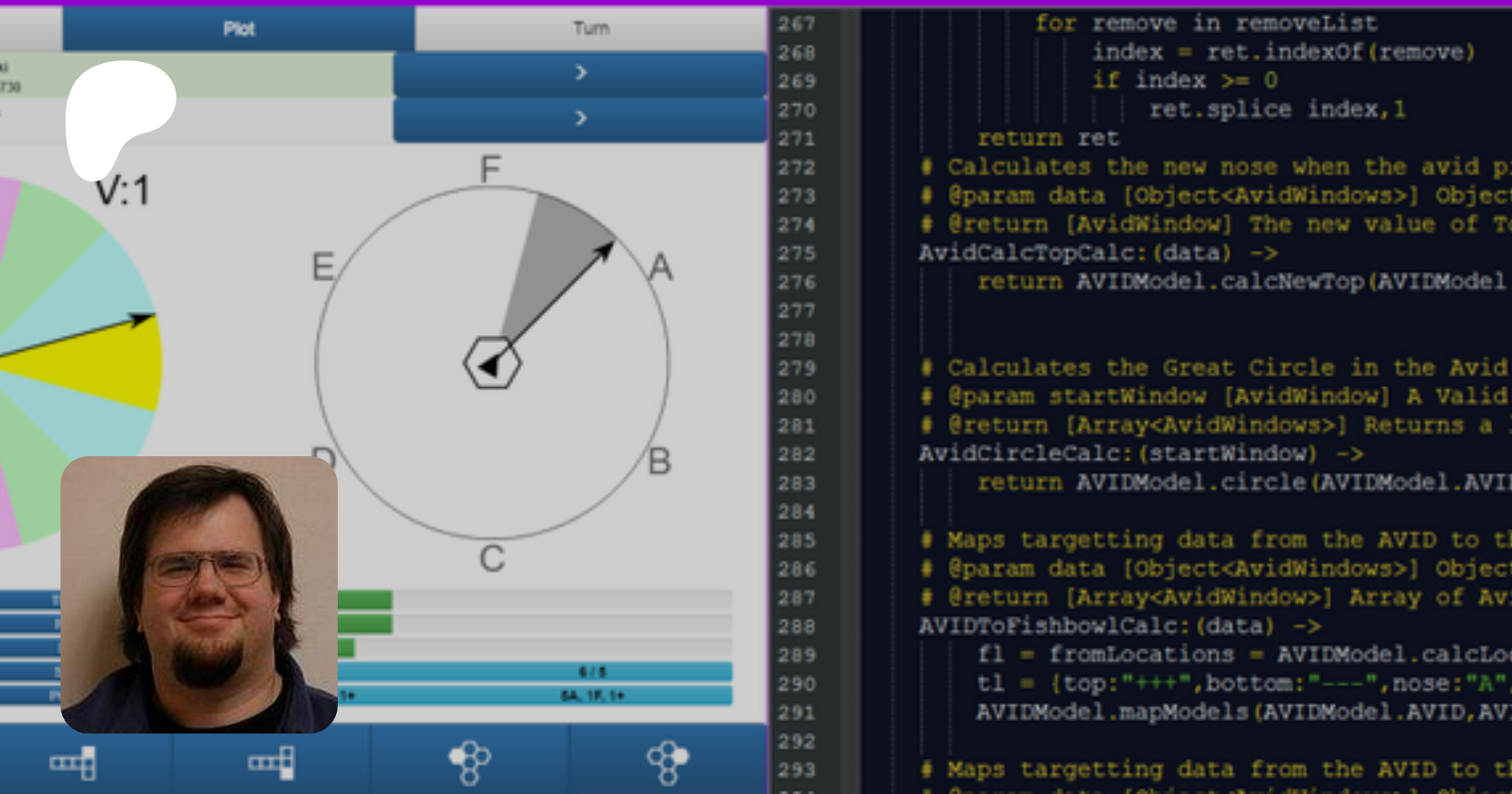Choose direction E on the compass circle
This screenshot has height=794, width=1512.
pyautogui.click(x=323, y=267)
